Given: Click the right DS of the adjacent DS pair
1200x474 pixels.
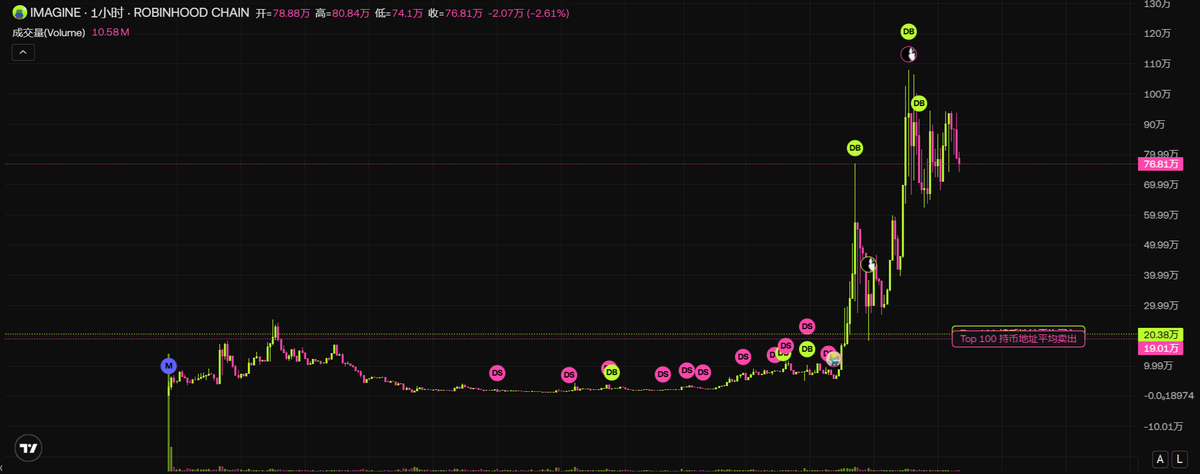Looking at the screenshot, I should tap(703, 372).
